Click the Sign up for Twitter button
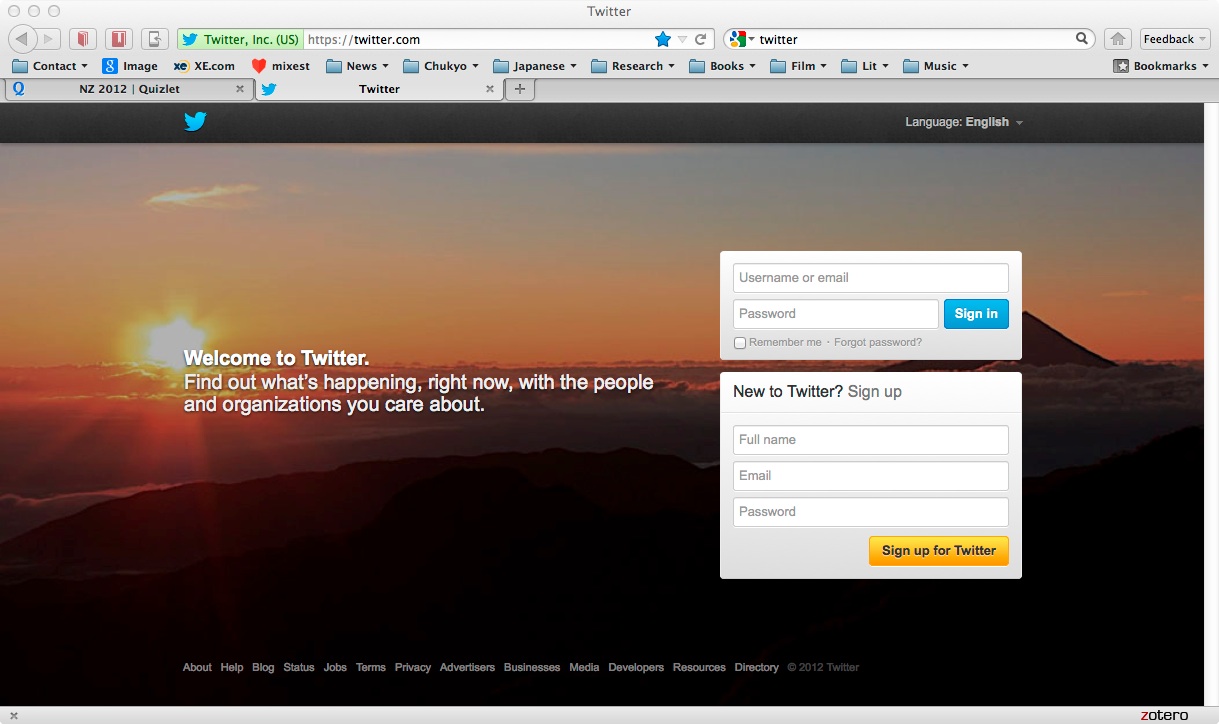The image size is (1219, 724). [939, 551]
